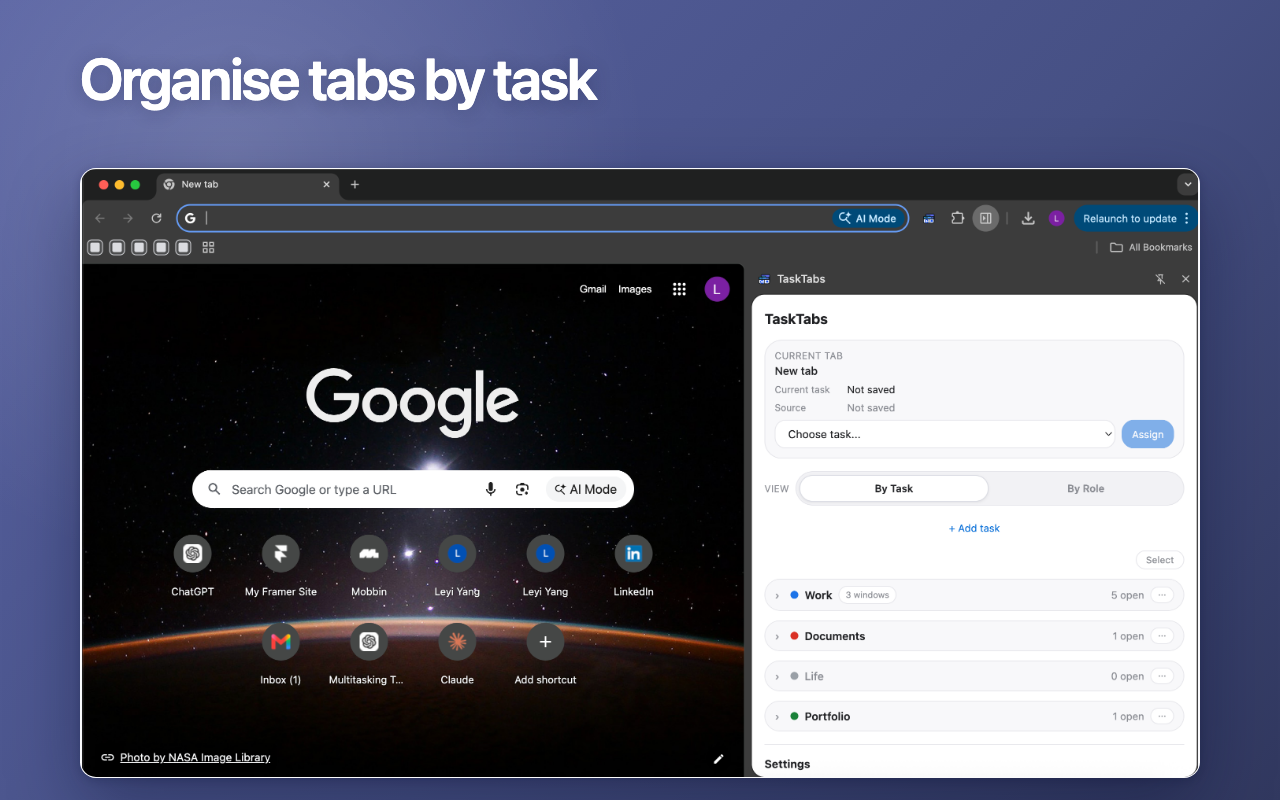Select the New tab browser tab
The image size is (1280, 800).
coord(245,184)
